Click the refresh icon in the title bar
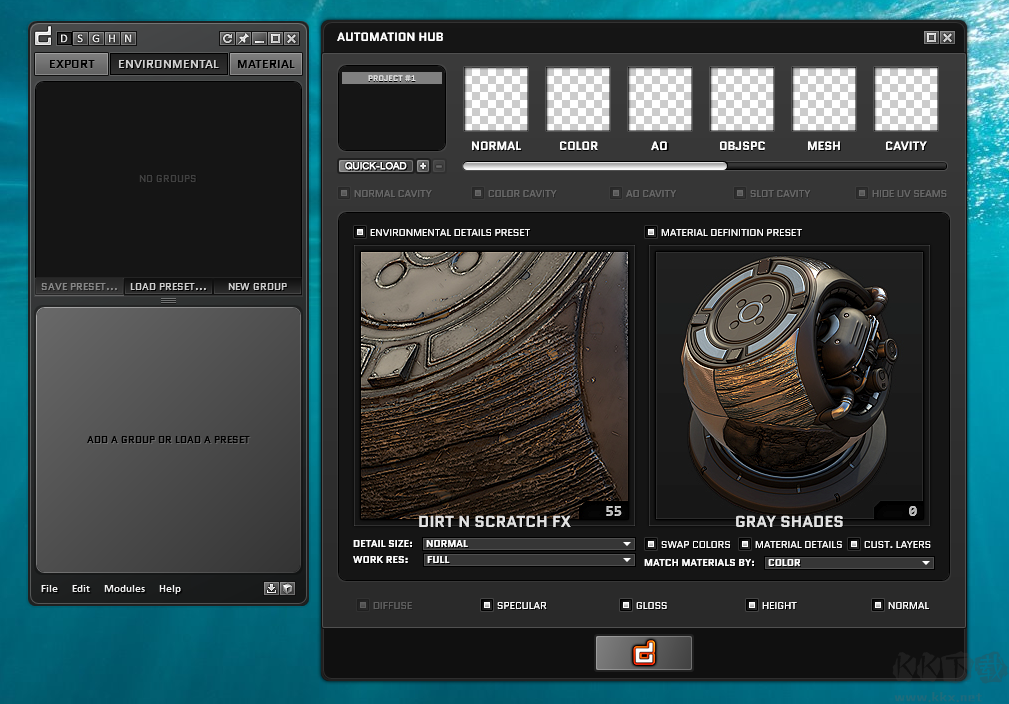The image size is (1009, 704). (227, 38)
